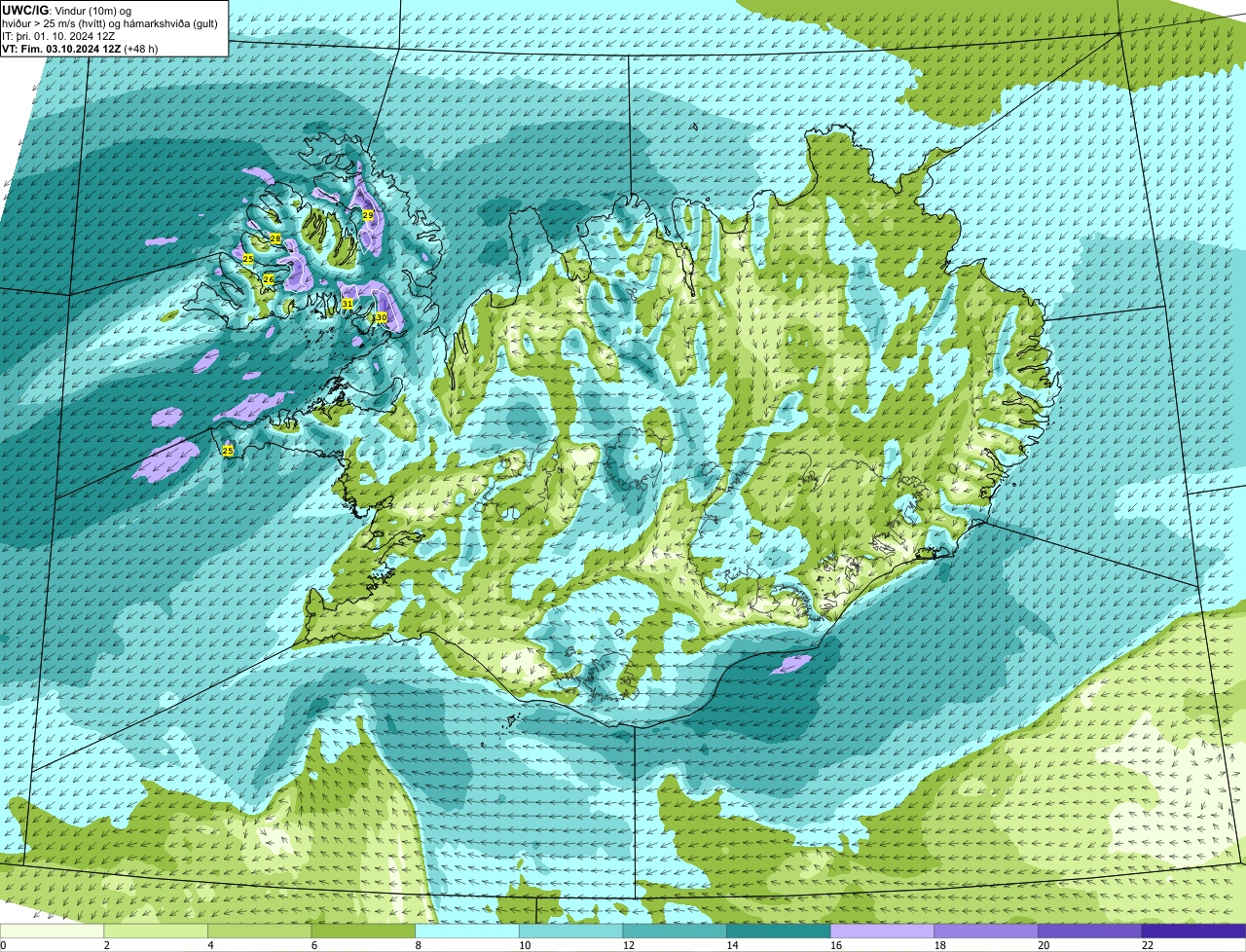Click the yellow gust marker 30

[381, 317]
